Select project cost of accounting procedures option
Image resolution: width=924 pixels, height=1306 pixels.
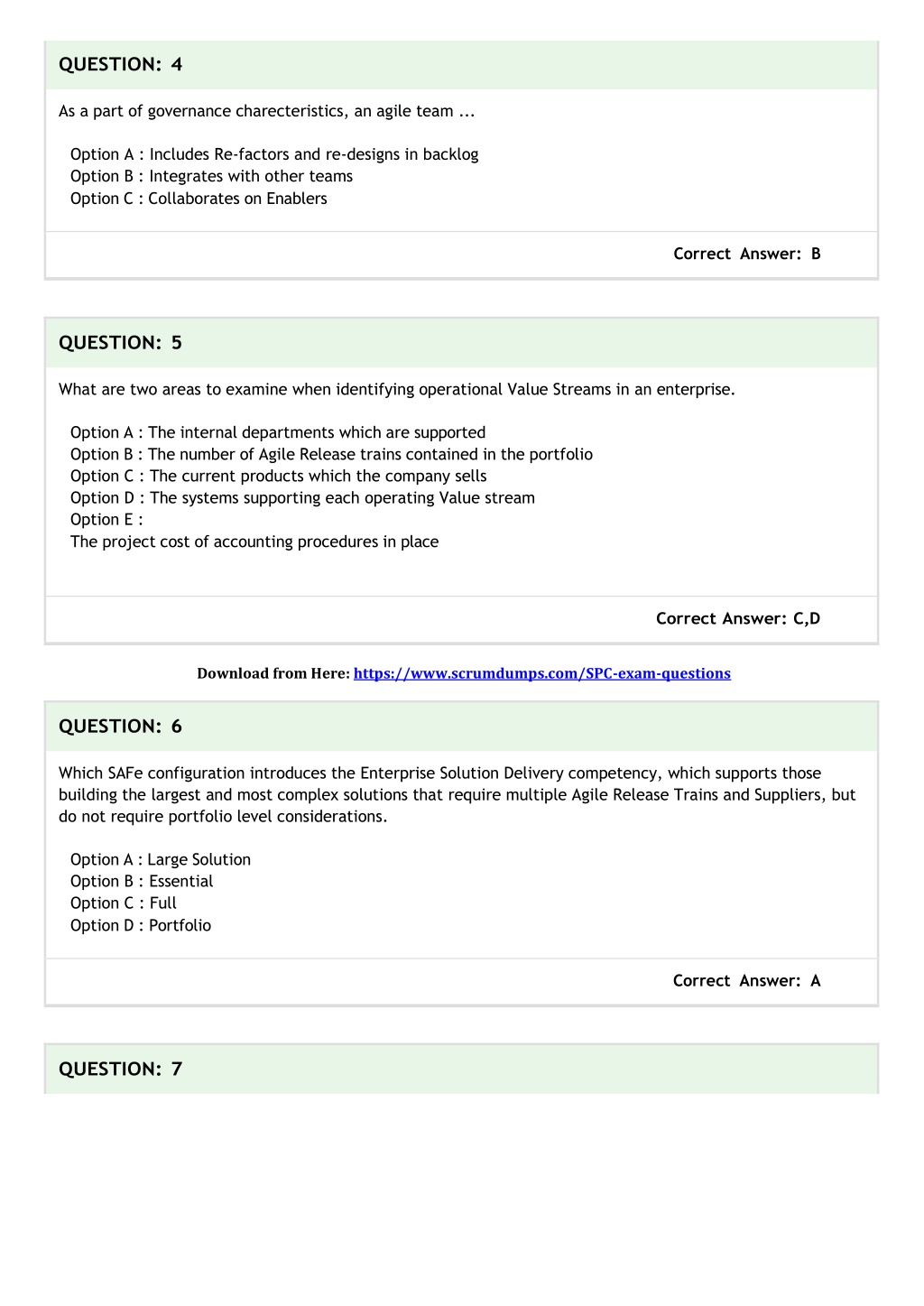click(254, 542)
